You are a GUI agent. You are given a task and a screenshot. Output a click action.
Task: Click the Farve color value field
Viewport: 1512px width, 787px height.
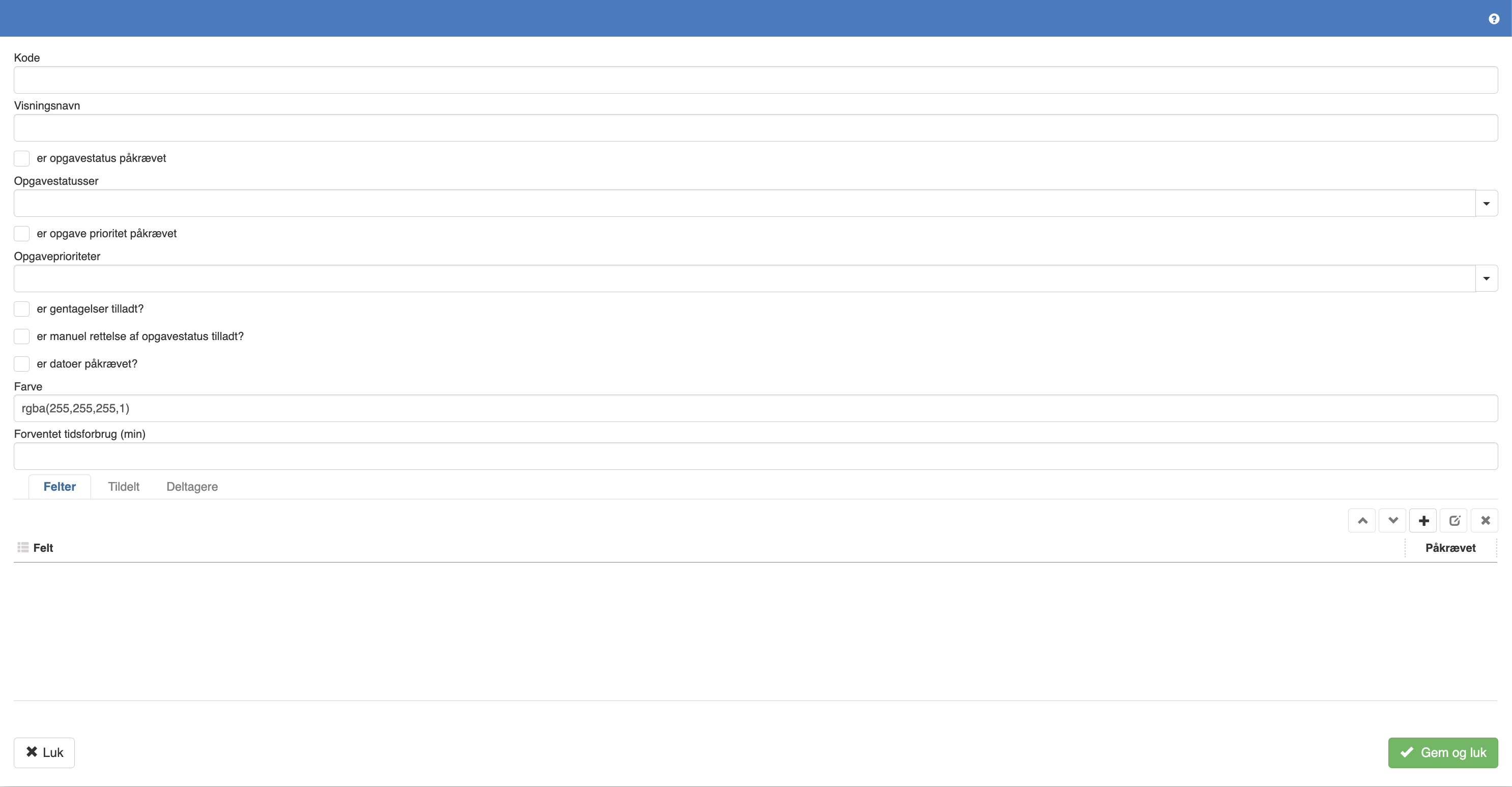755,408
